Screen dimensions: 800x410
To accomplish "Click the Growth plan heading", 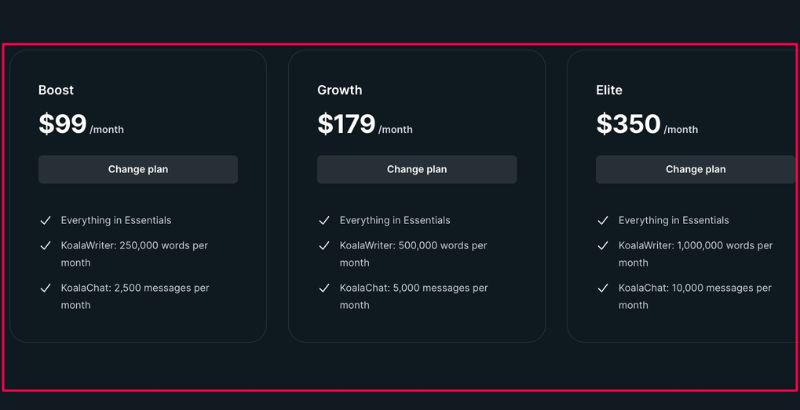I will coord(340,90).
